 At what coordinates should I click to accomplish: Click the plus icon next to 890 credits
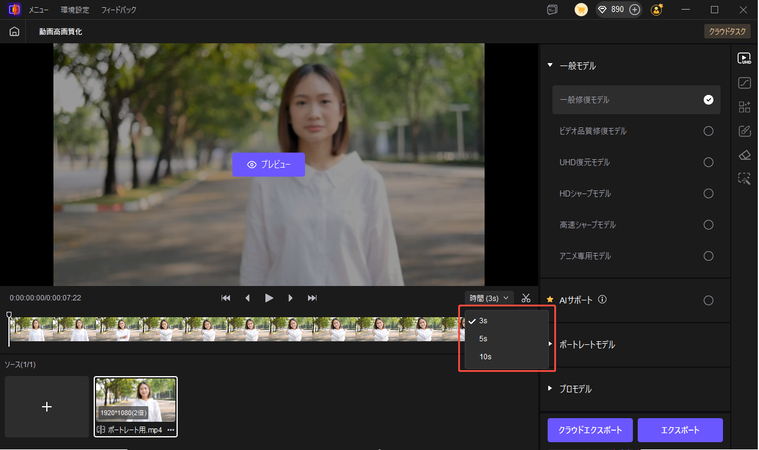pos(634,9)
